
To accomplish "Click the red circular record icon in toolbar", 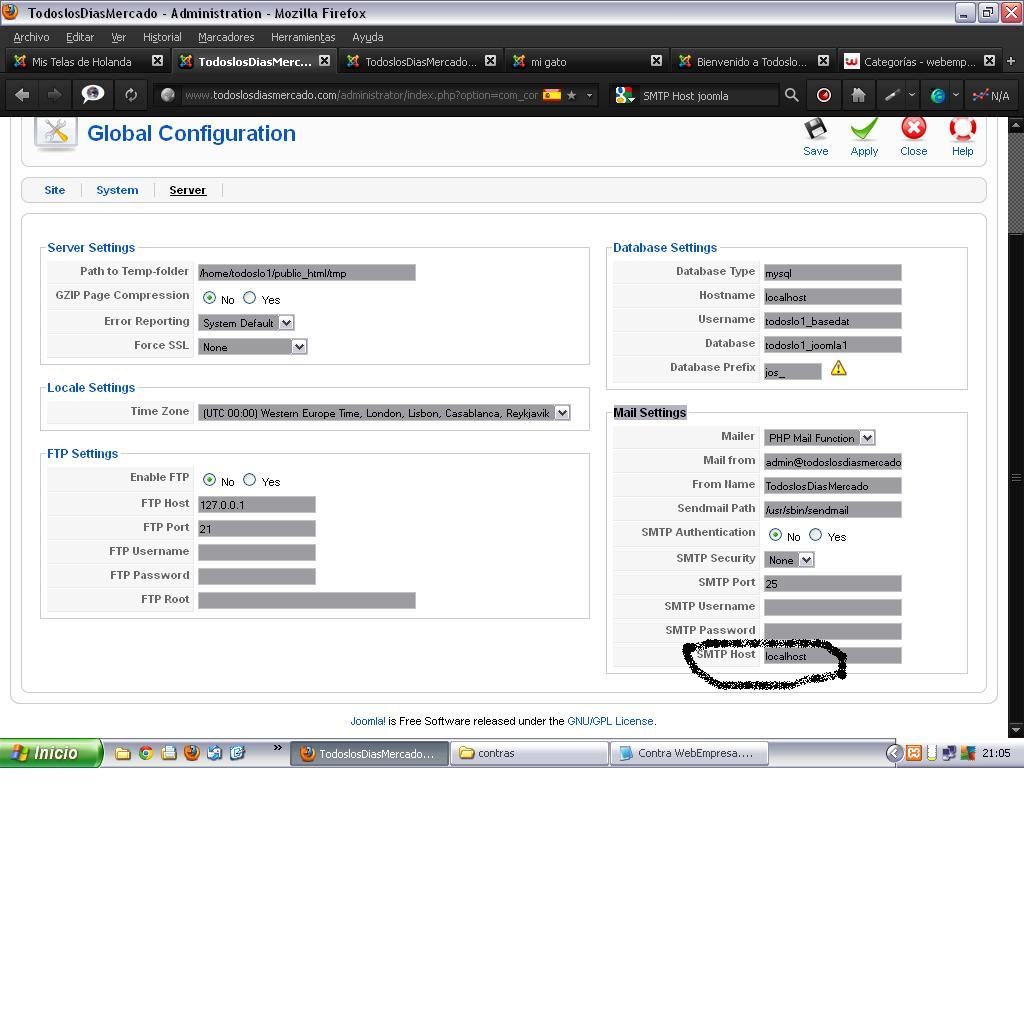I will click(x=824, y=95).
